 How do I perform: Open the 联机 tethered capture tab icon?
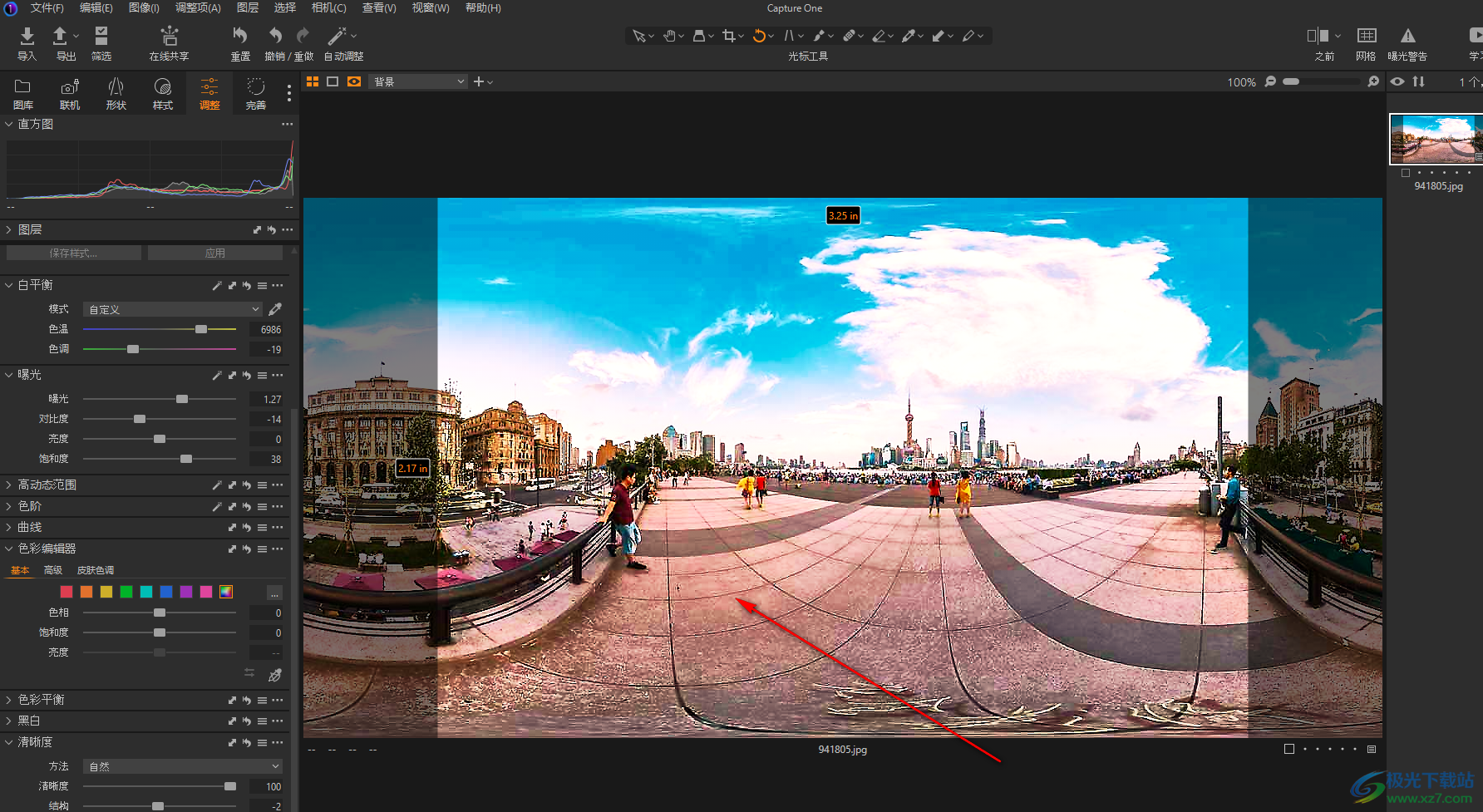pyautogui.click(x=70, y=87)
